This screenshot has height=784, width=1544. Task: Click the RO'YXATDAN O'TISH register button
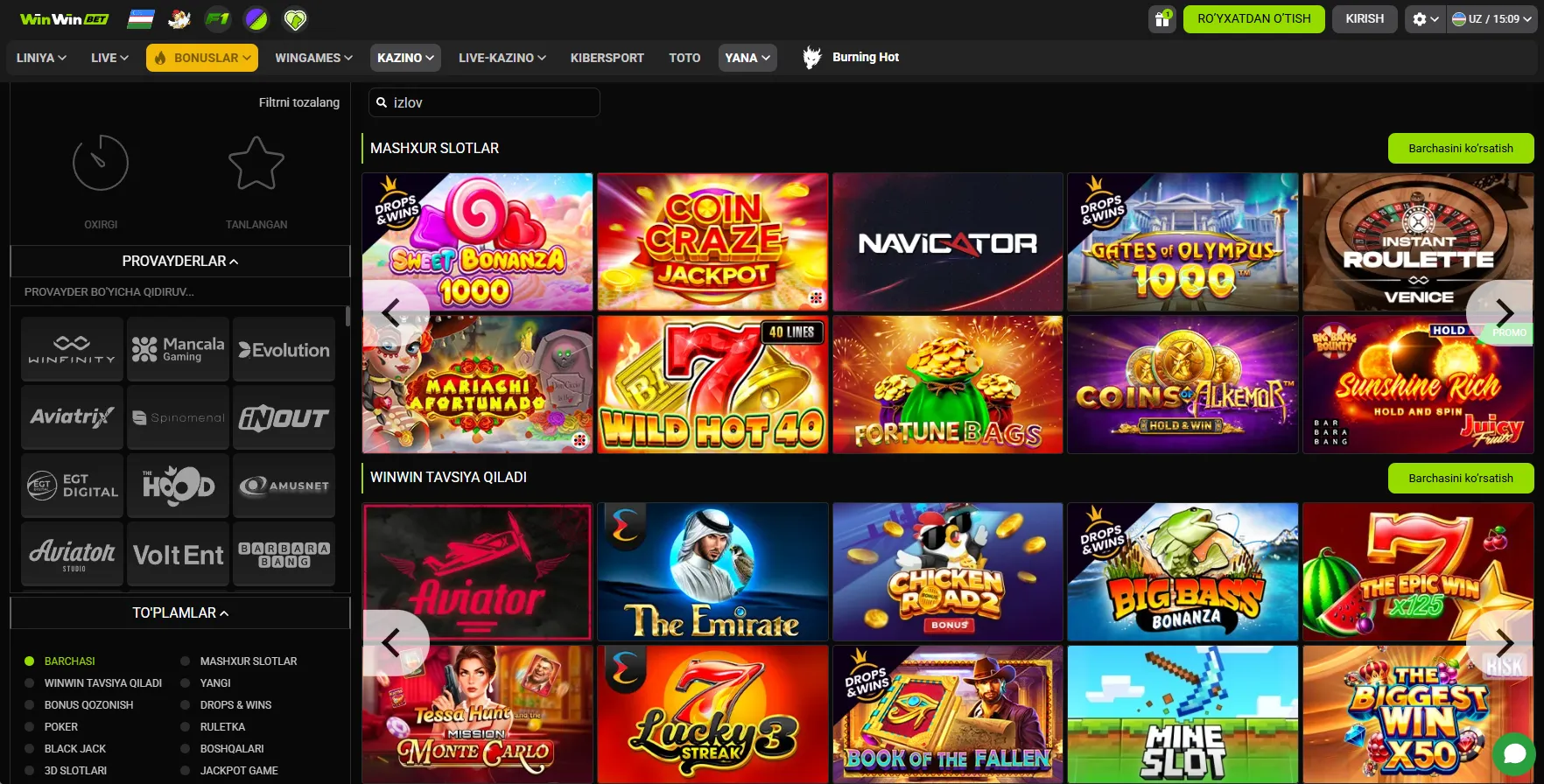click(1254, 19)
